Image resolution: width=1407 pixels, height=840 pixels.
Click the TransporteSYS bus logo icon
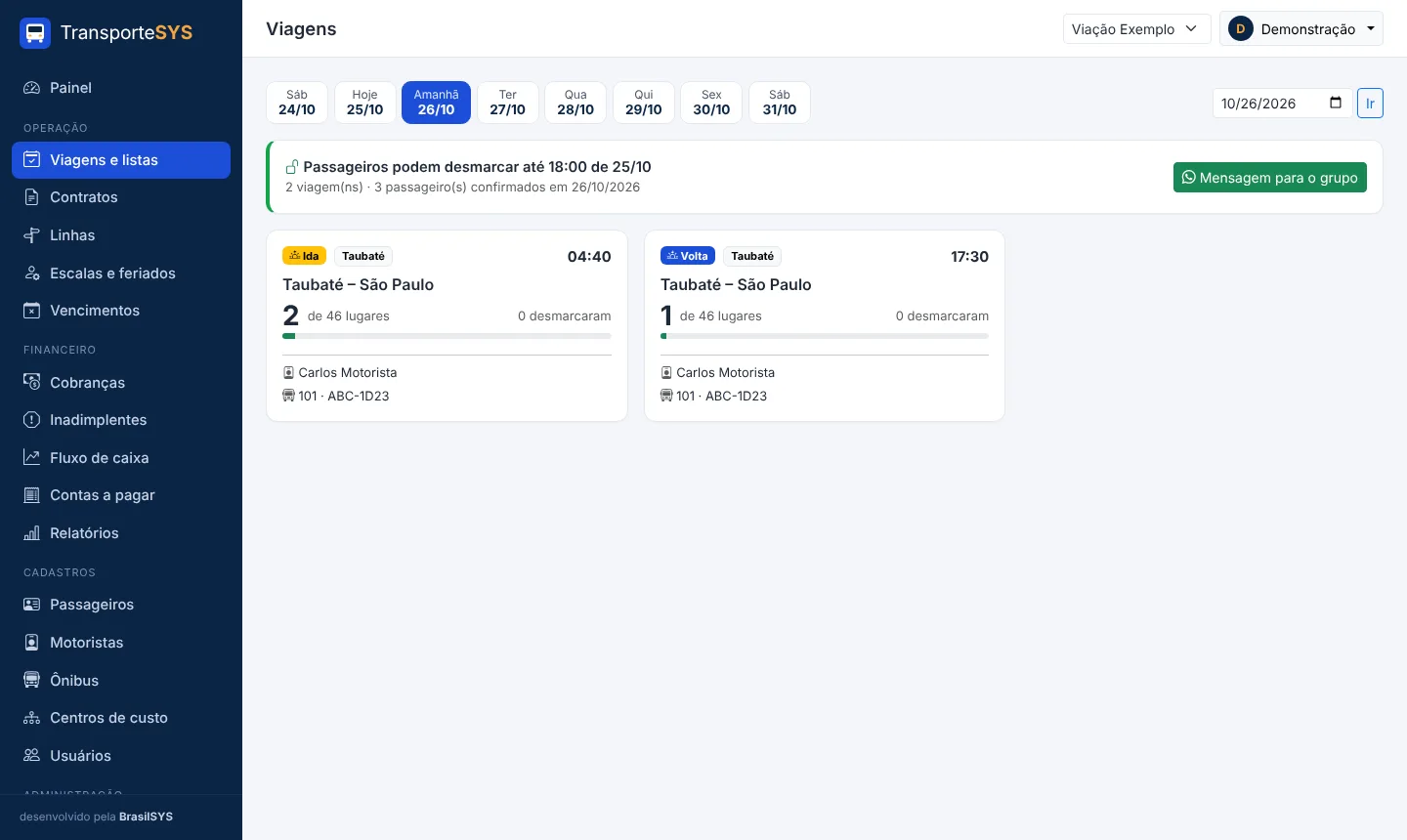(x=35, y=32)
